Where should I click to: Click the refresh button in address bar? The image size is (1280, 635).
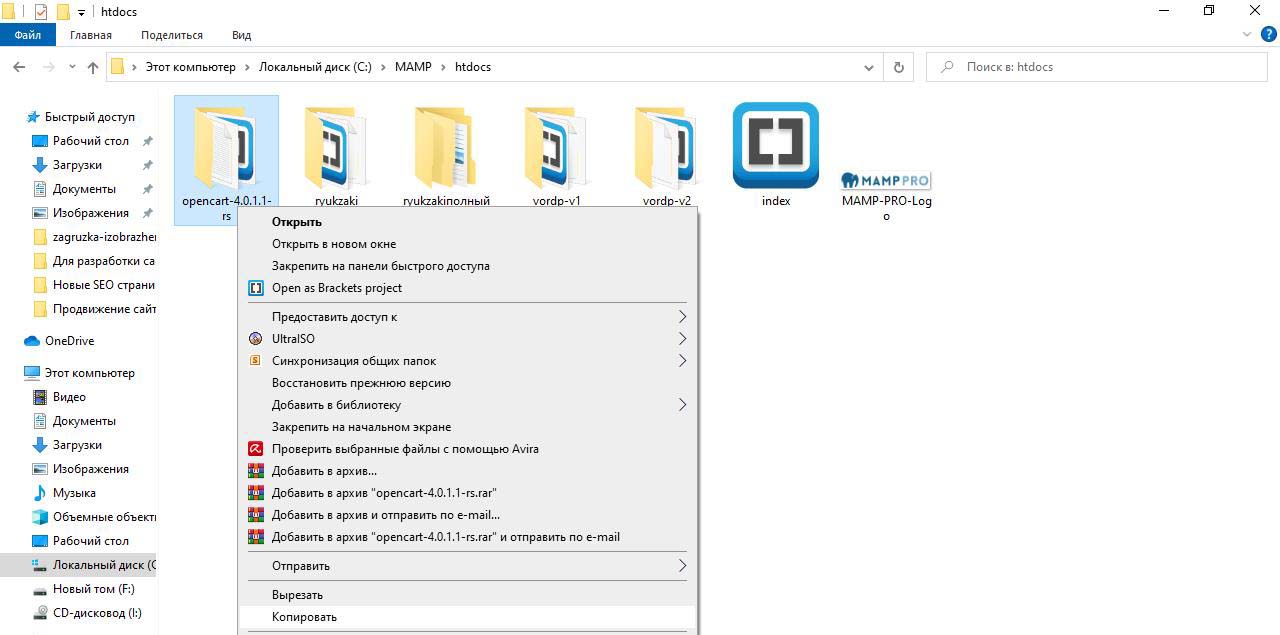pos(898,67)
